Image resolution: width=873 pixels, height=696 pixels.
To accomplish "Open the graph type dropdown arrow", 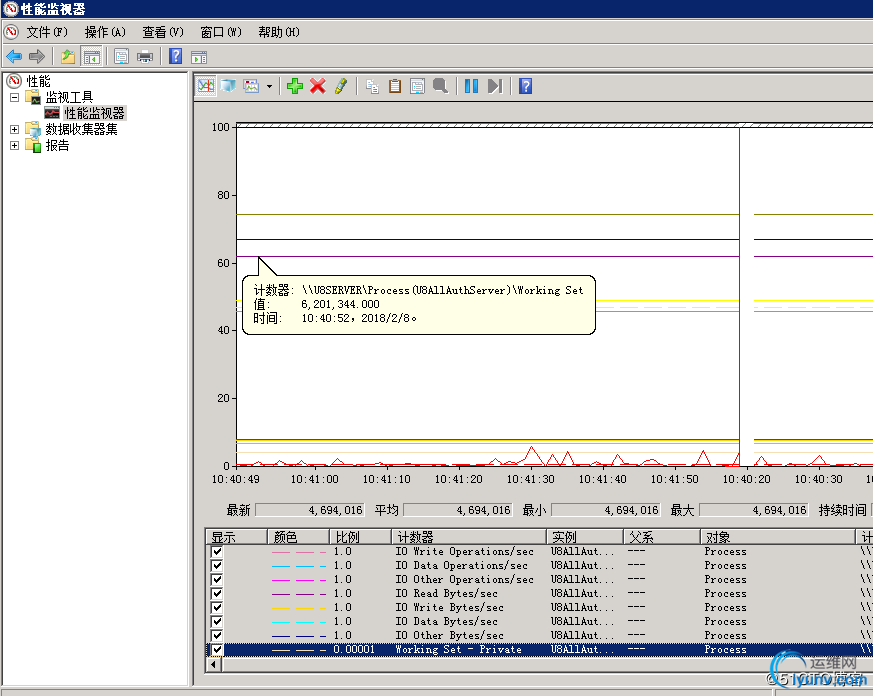I will [x=269, y=87].
